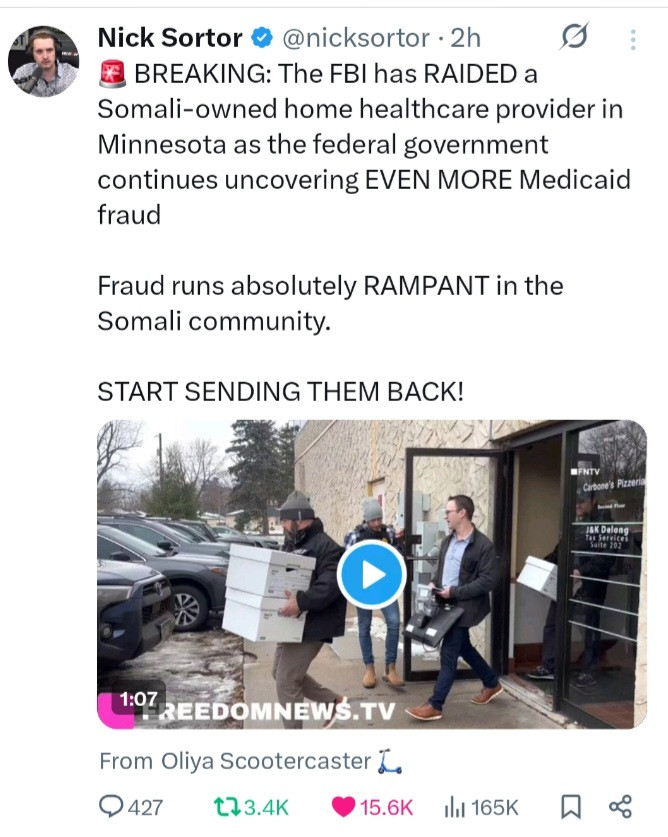Image resolution: width=668 pixels, height=837 pixels.
Task: Toggle the pink heart like icon
Action: pos(343,807)
